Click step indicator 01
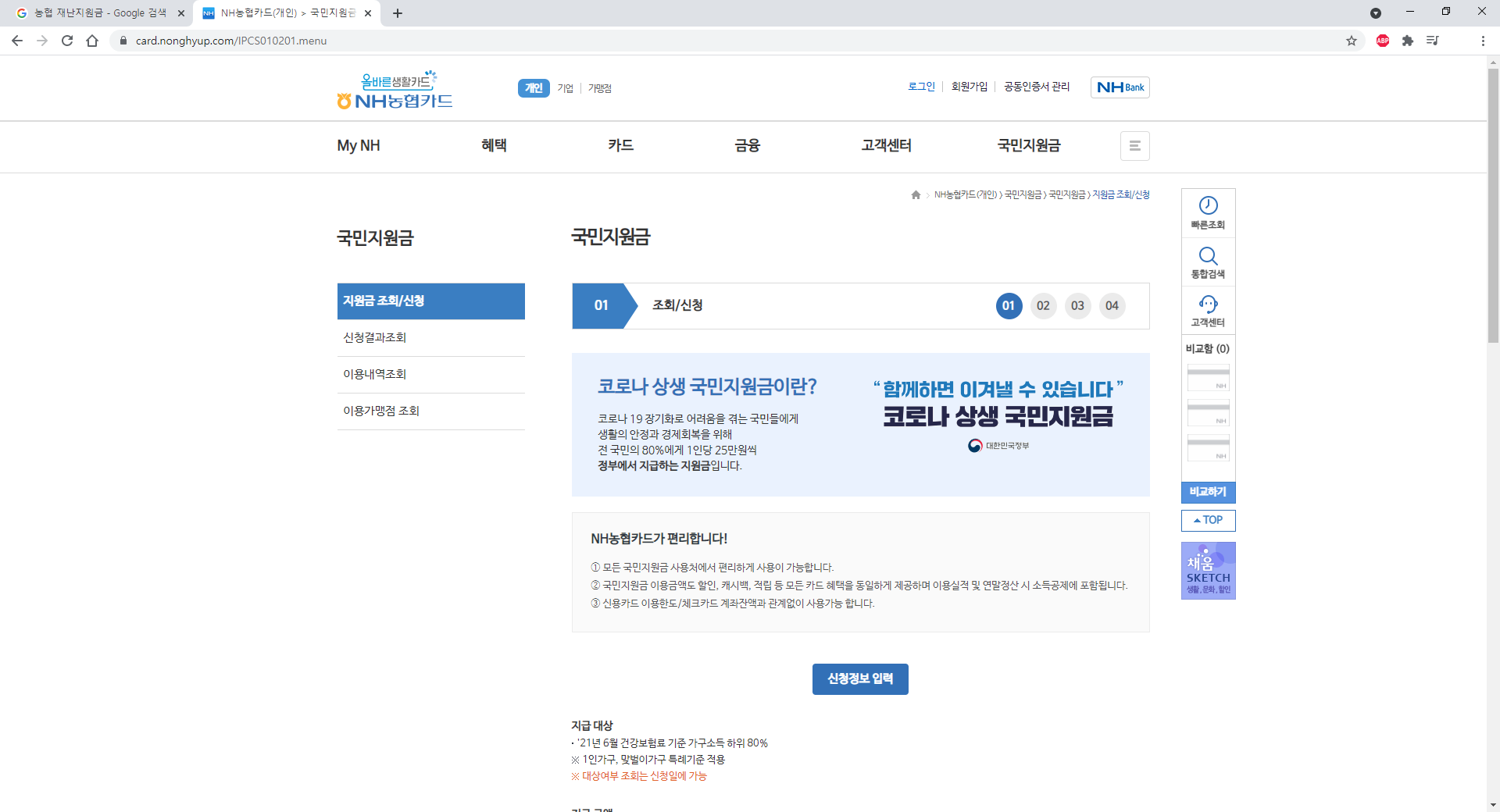Viewport: 1500px width, 812px height. [x=1009, y=306]
